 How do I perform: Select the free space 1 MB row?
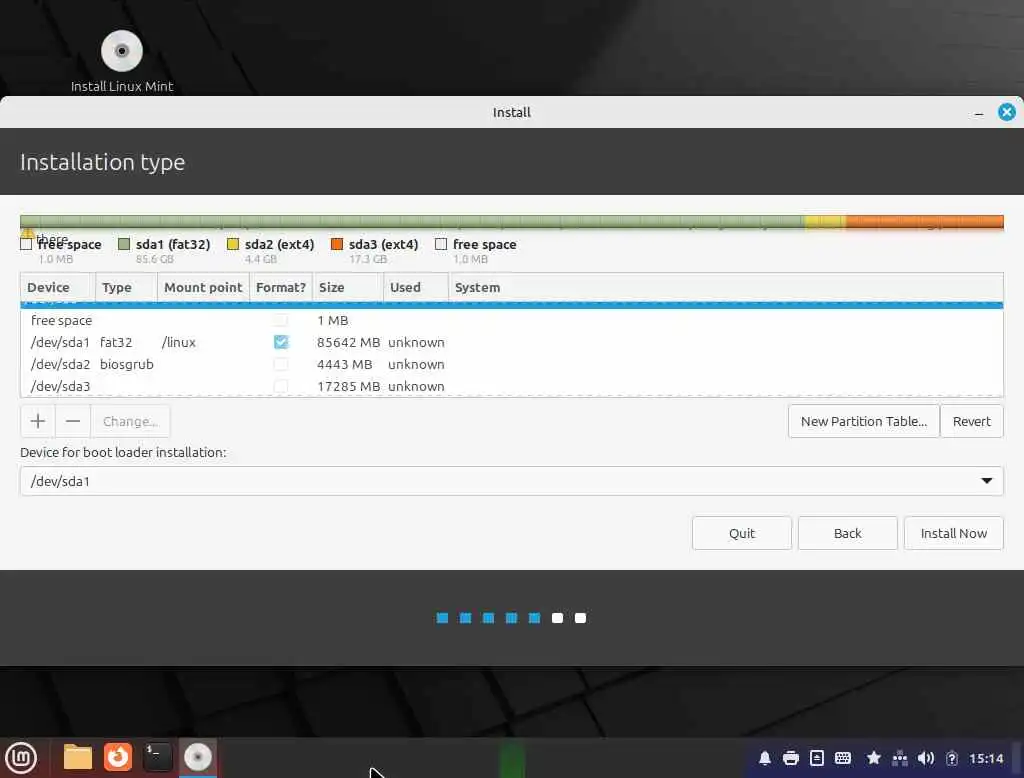(x=511, y=320)
